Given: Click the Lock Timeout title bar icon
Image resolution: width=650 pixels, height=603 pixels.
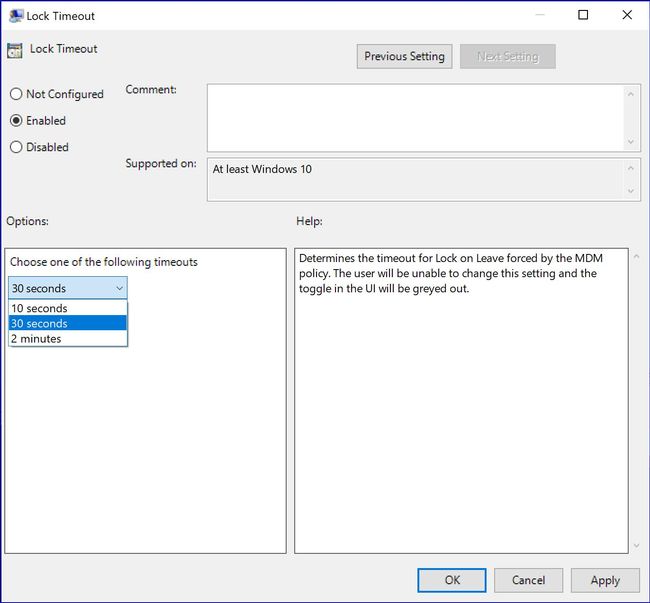Looking at the screenshot, I should [x=16, y=16].
